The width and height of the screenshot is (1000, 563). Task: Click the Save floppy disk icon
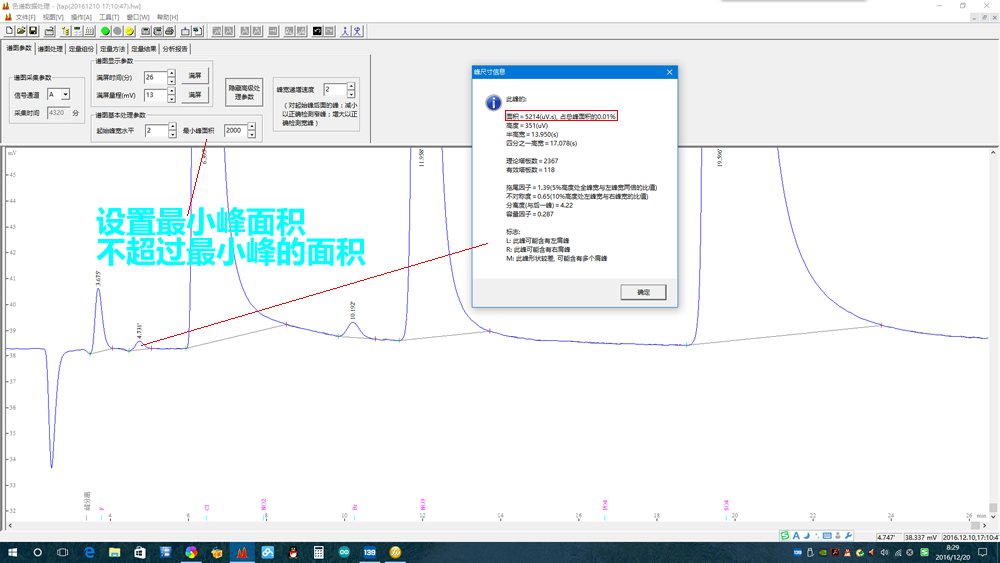[x=33, y=31]
